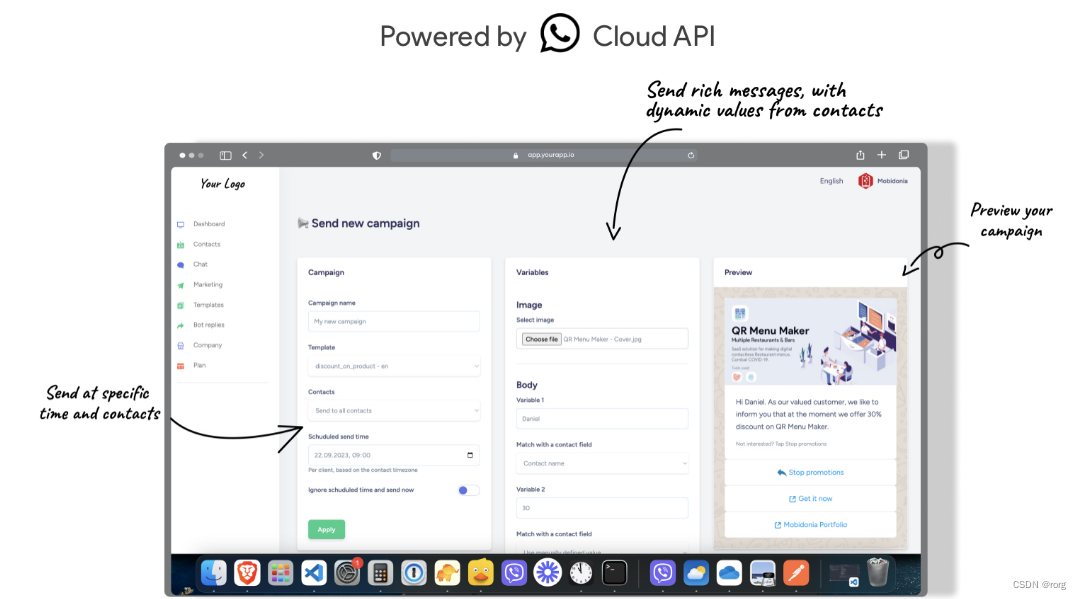Click the Variable 2 input field

coord(602,508)
